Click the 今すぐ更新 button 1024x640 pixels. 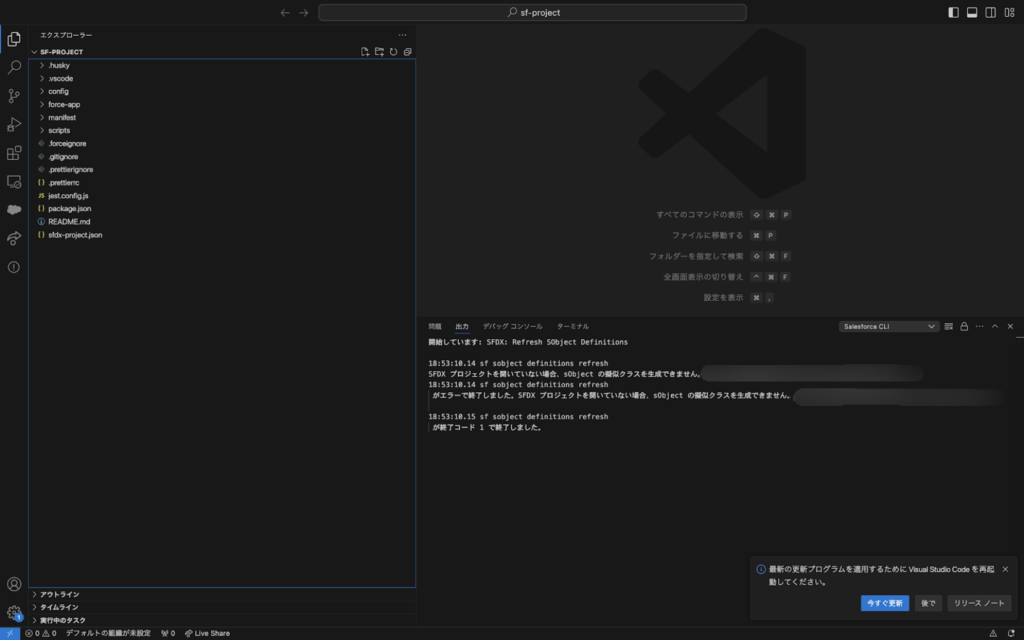point(884,603)
